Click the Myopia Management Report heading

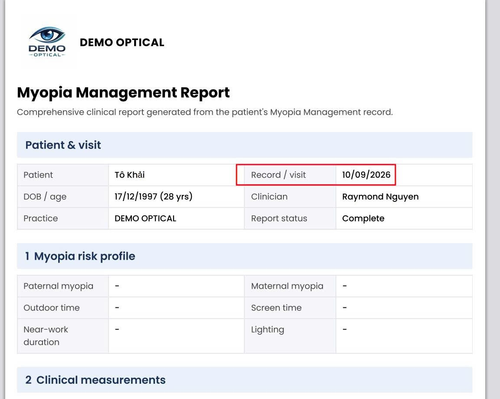tap(123, 93)
